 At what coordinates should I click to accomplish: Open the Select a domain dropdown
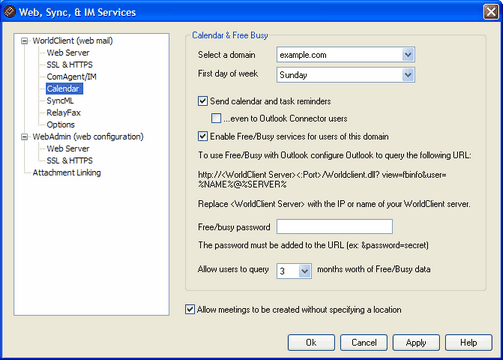408,55
